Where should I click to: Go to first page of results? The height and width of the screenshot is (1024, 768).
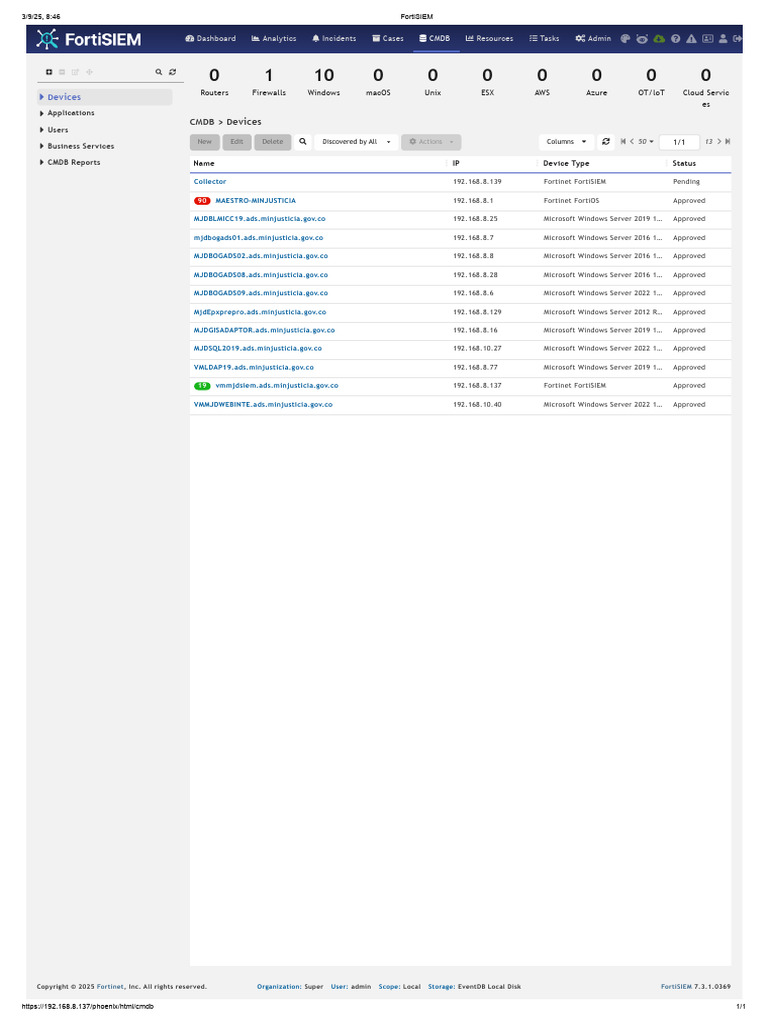[x=623, y=142]
